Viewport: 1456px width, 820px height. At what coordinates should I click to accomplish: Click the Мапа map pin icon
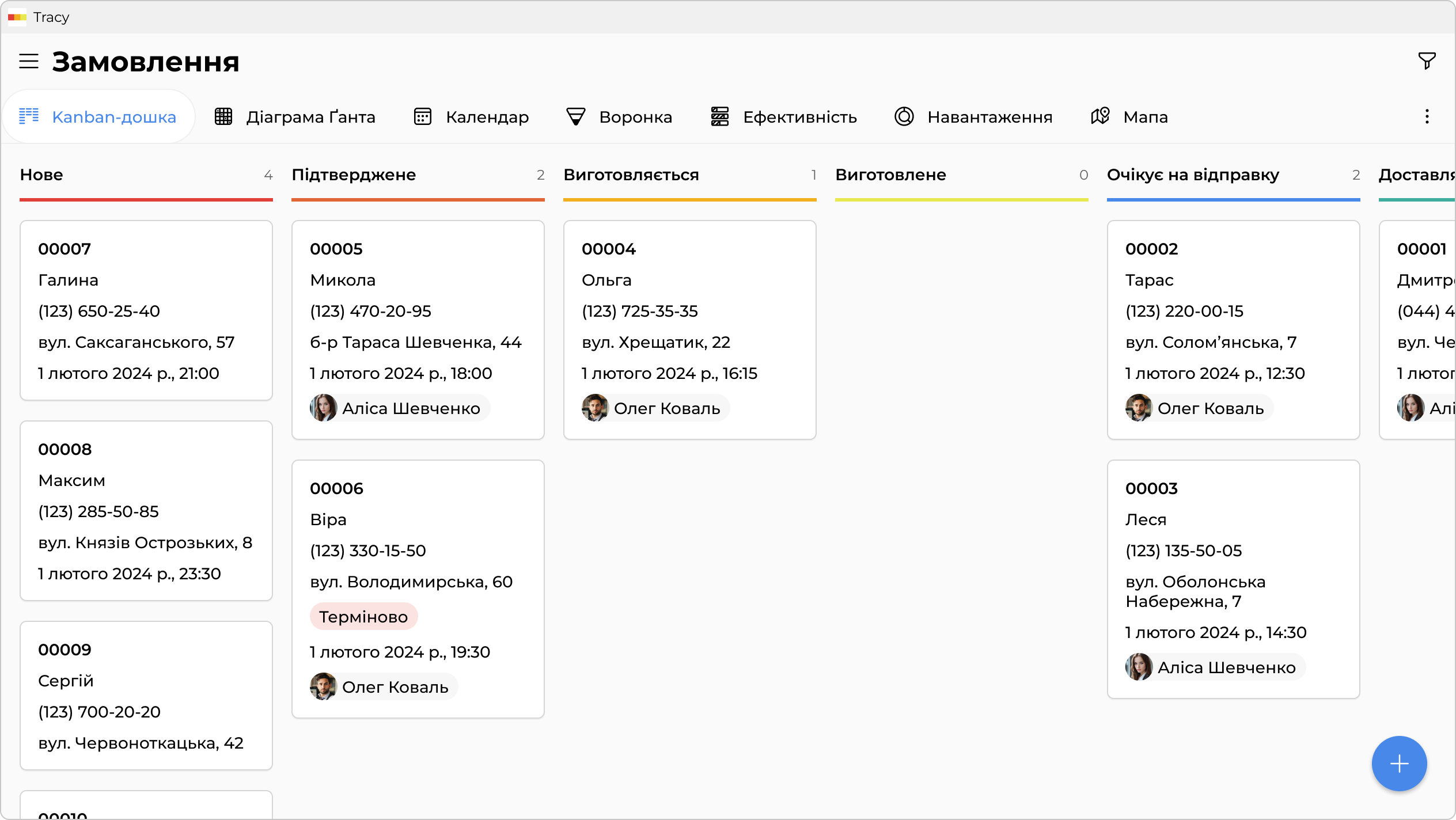coord(1100,117)
